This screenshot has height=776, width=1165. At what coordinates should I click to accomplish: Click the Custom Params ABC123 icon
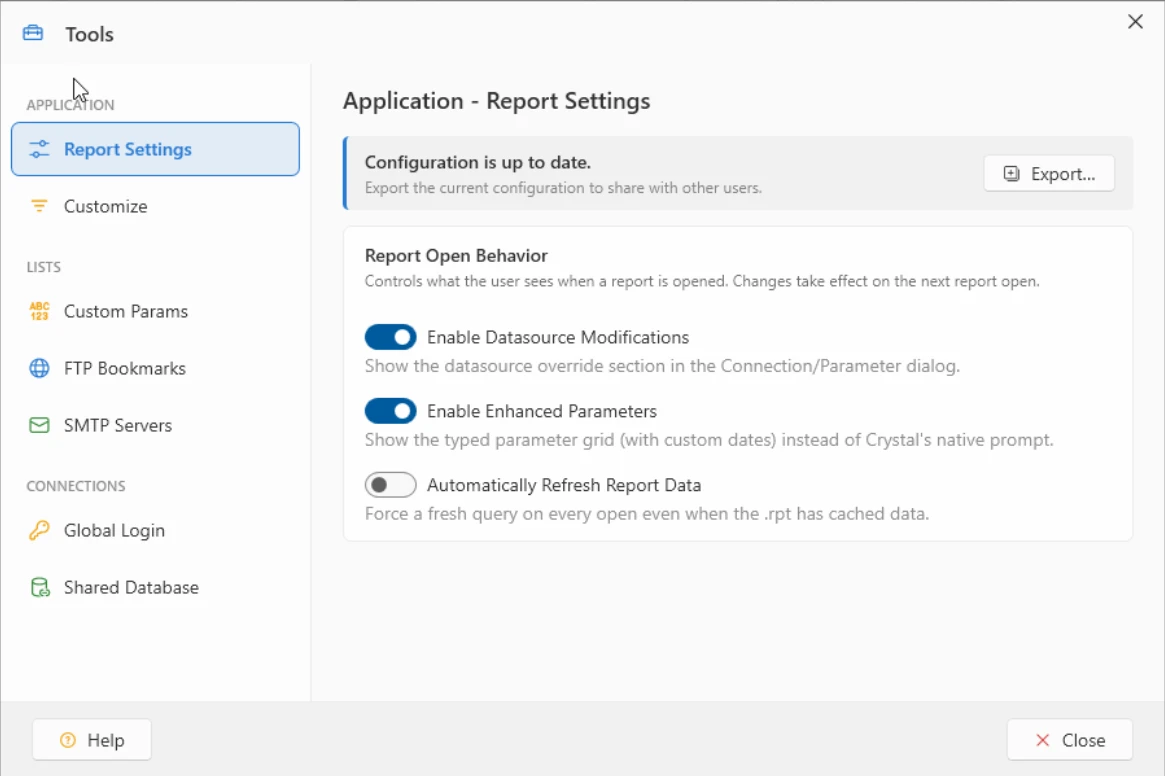pos(39,311)
